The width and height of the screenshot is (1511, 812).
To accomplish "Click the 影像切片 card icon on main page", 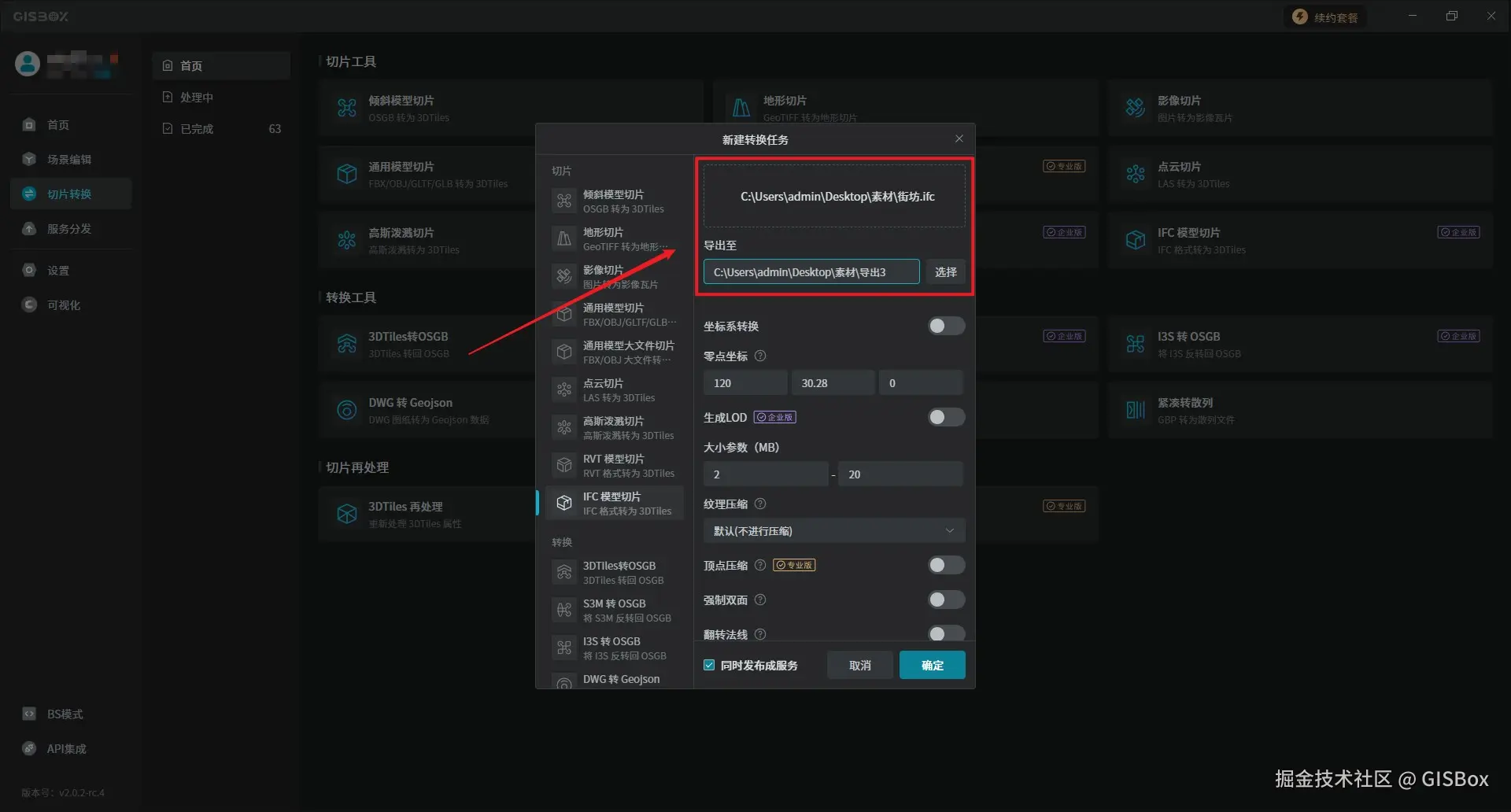I will click(1135, 107).
